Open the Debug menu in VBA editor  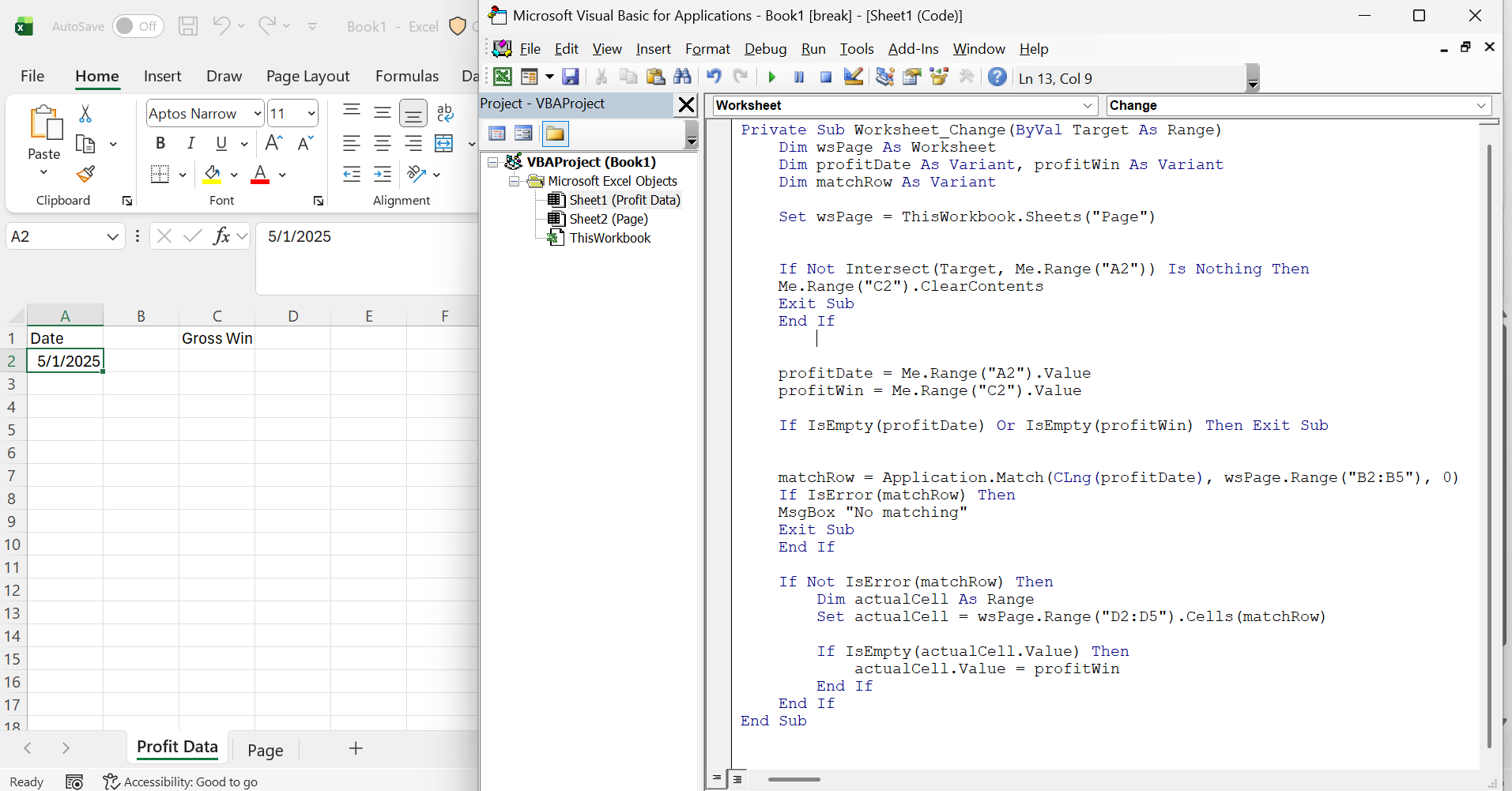tap(765, 49)
